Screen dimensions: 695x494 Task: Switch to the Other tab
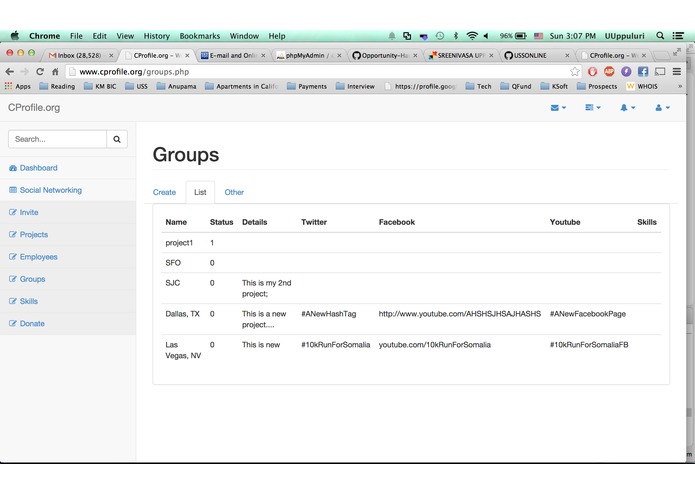pyautogui.click(x=234, y=192)
